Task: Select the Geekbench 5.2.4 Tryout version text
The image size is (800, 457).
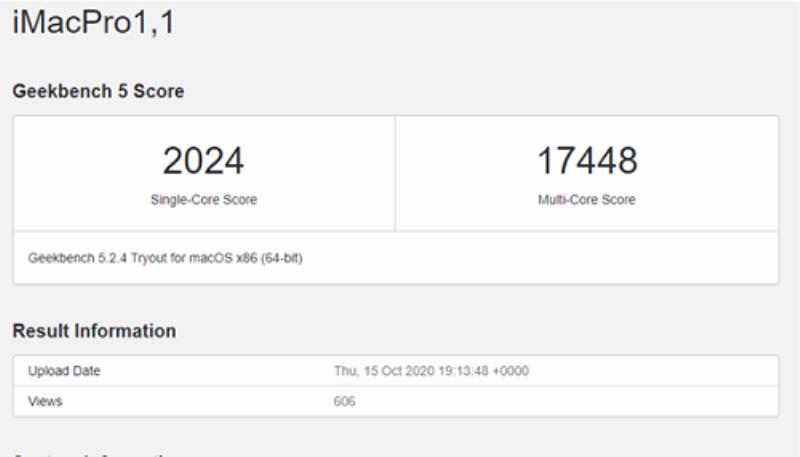Action: click(x=165, y=258)
